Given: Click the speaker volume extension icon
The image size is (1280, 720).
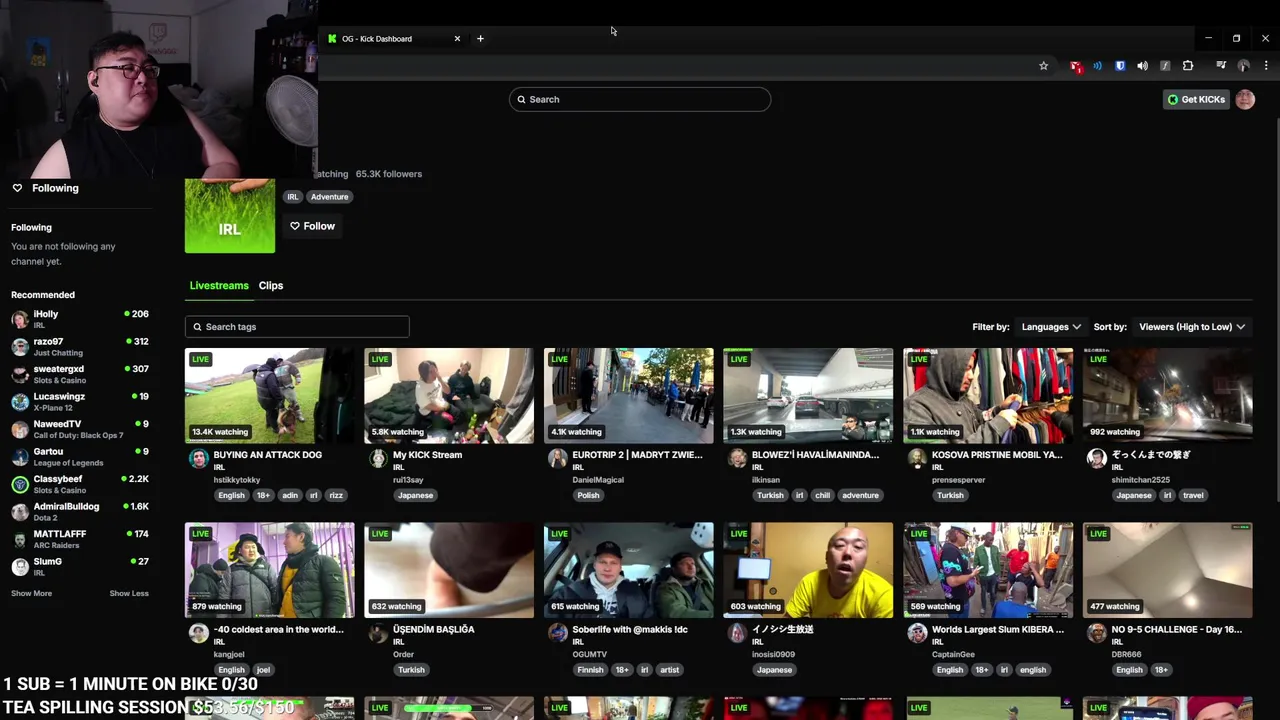Looking at the screenshot, I should pos(1142,66).
